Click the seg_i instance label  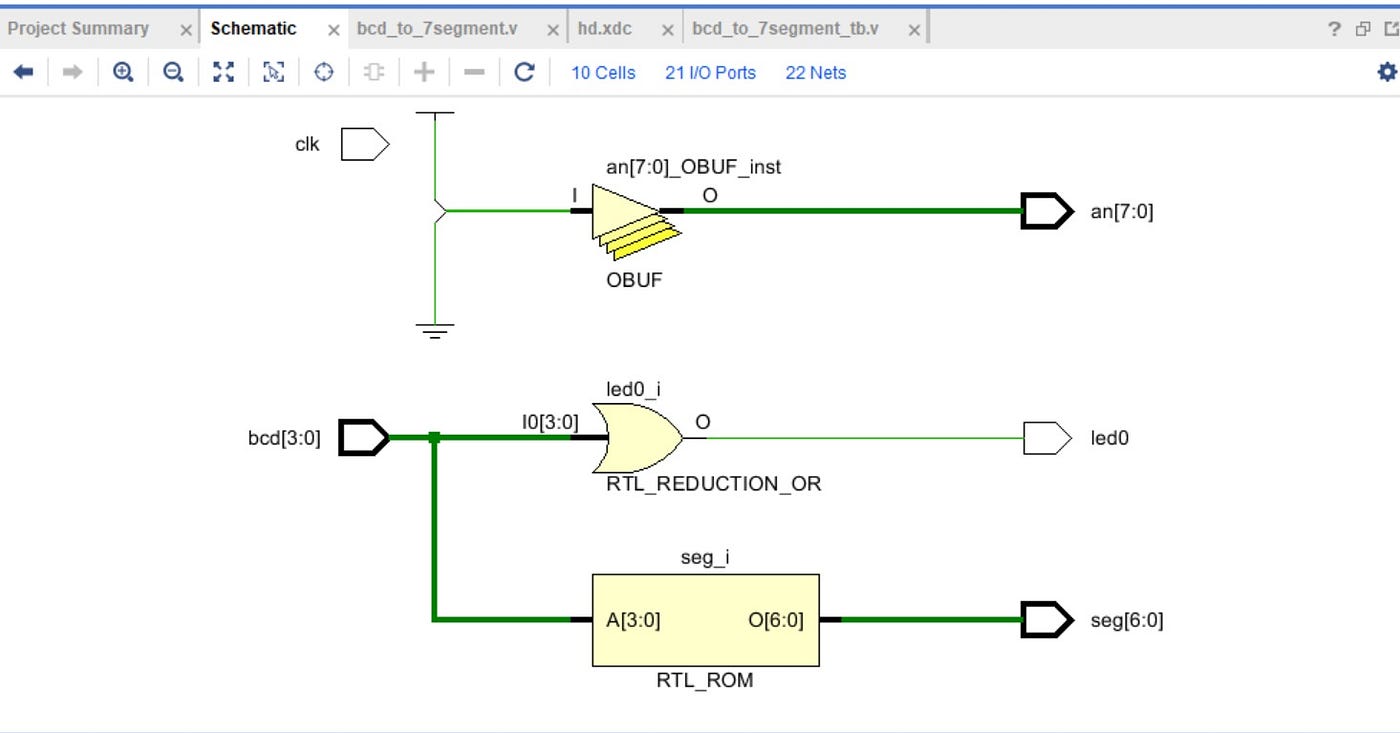tap(705, 558)
